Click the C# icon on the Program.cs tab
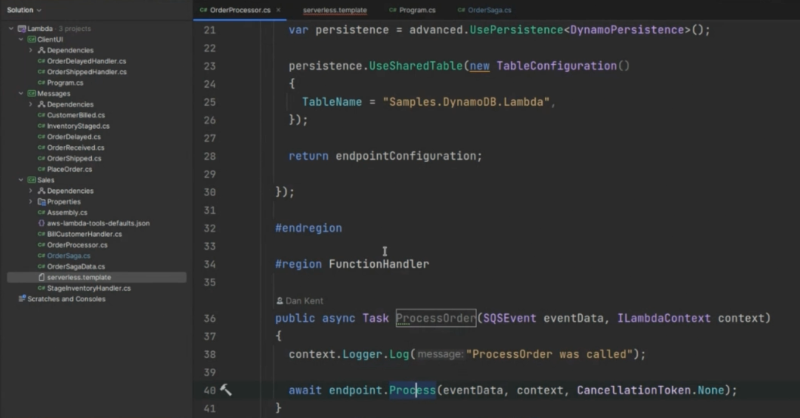Screen dimensions: 800x418 pos(393,10)
